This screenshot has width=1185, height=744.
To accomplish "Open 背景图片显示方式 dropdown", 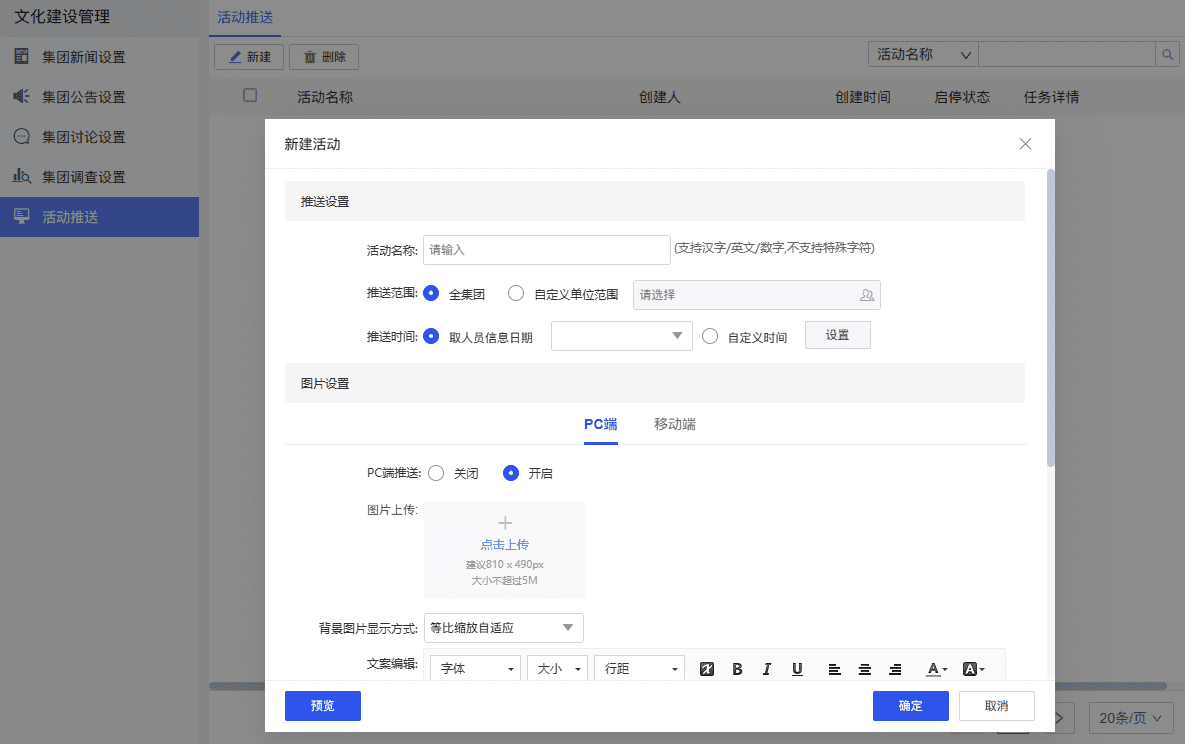I will pos(503,628).
